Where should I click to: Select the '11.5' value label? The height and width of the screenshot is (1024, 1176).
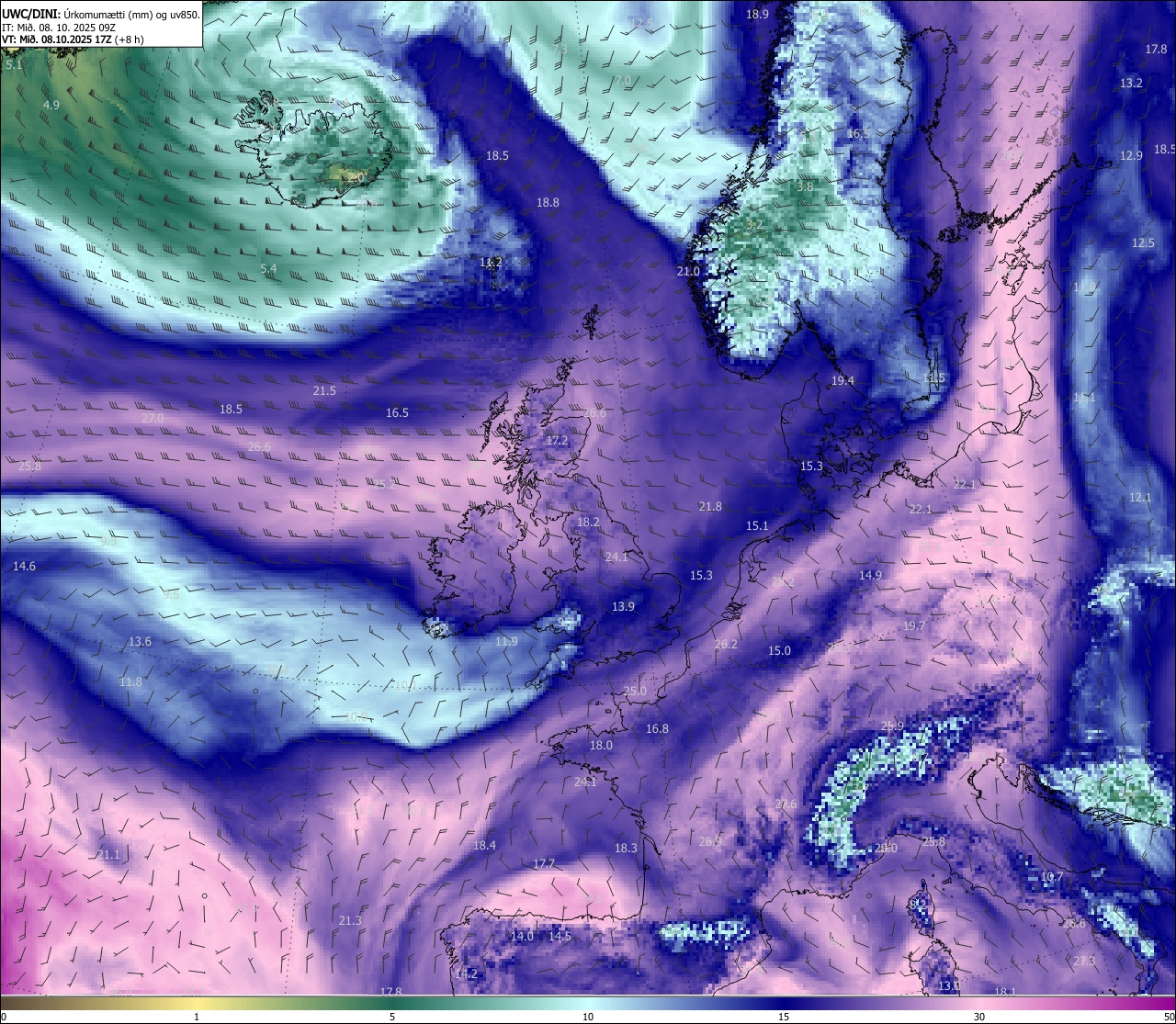coord(933,378)
